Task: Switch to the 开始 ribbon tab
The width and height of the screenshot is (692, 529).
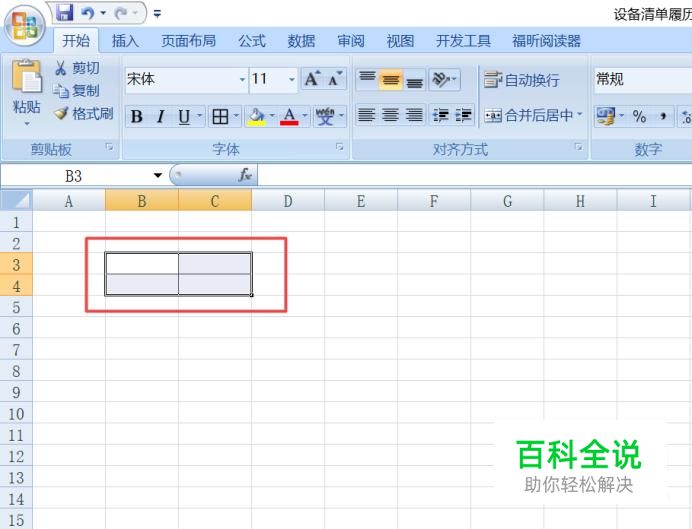Action: pyautogui.click(x=76, y=41)
